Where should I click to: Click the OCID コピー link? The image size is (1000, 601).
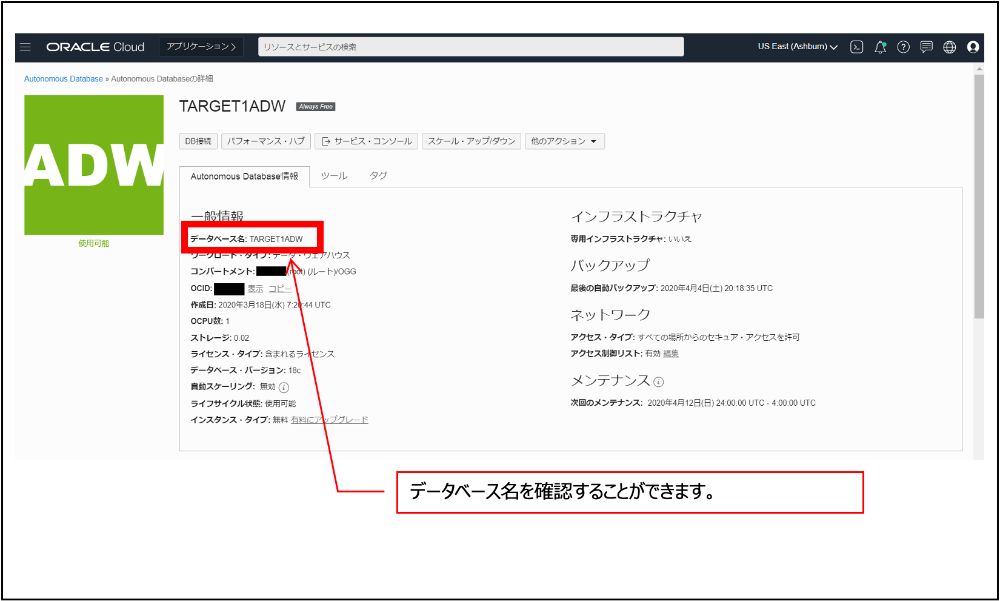click(x=279, y=289)
